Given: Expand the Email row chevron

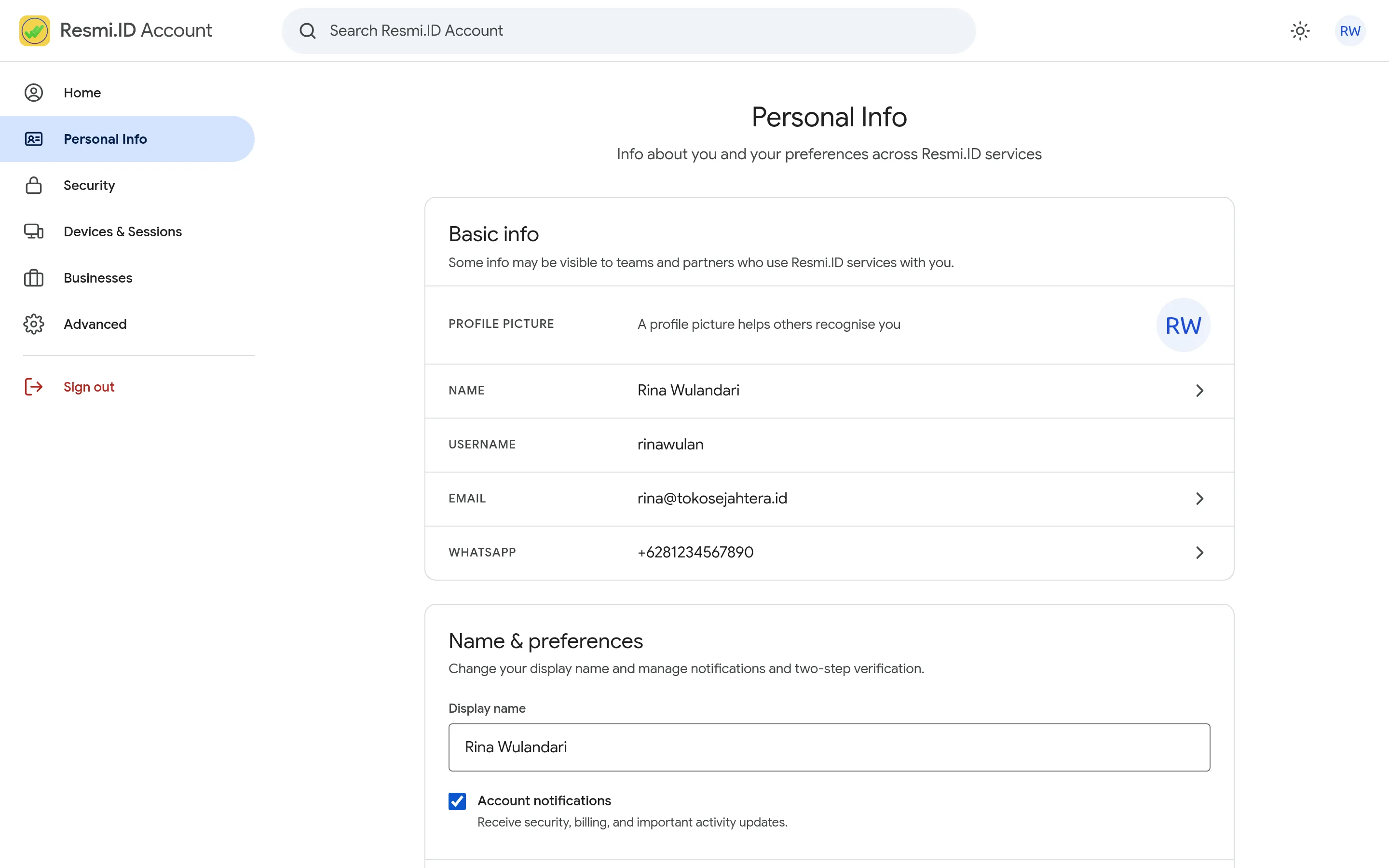Looking at the screenshot, I should 1199,498.
